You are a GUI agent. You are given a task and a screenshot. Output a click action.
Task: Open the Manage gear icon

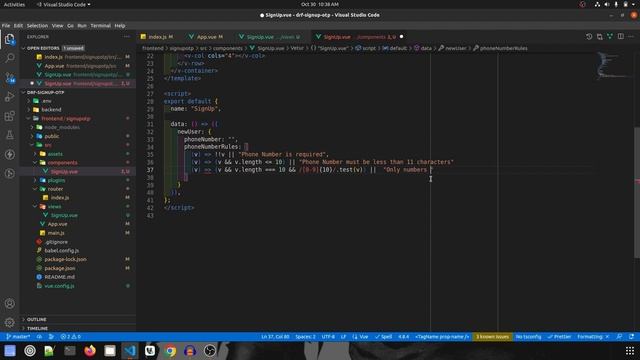(10, 322)
